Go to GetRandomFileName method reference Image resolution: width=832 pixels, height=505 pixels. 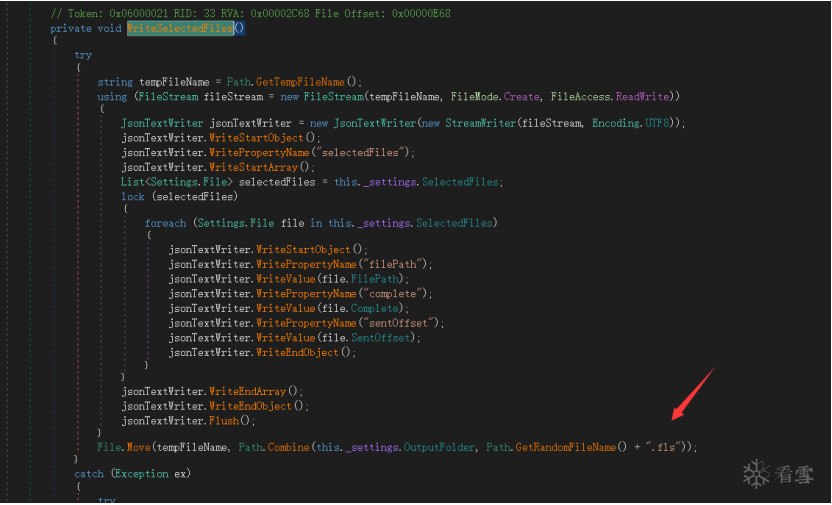point(566,447)
